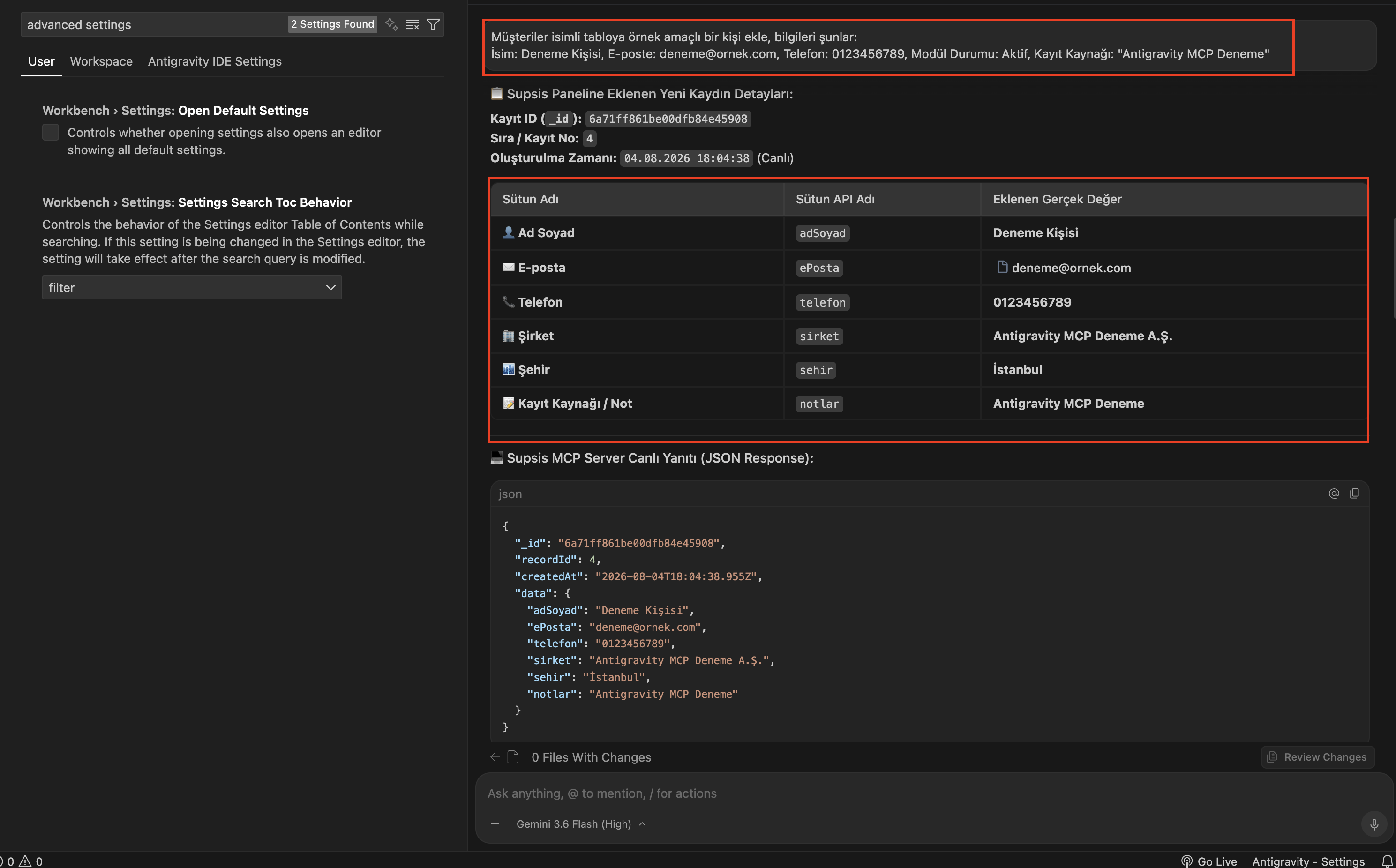This screenshot has height=868, width=1396.
Task: Click the Eklenen Gerçek Değer column header
Action: 1058,199
